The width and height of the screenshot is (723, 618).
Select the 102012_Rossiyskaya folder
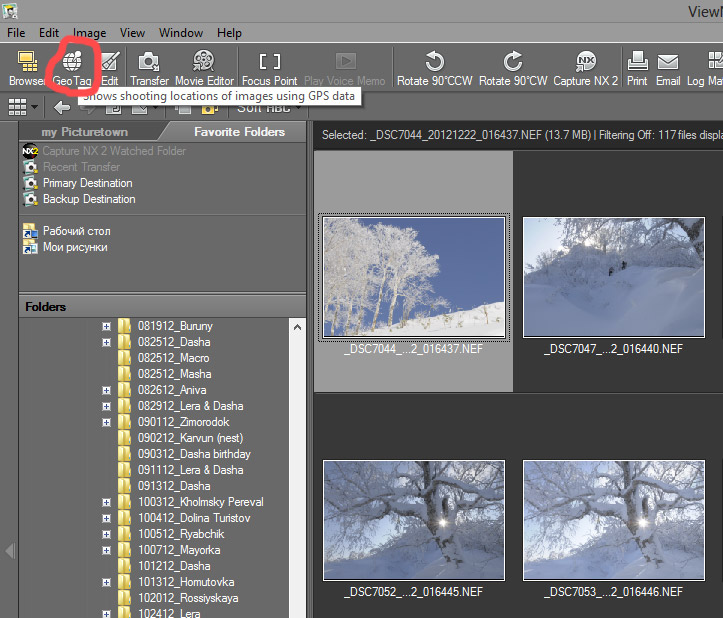[188, 598]
